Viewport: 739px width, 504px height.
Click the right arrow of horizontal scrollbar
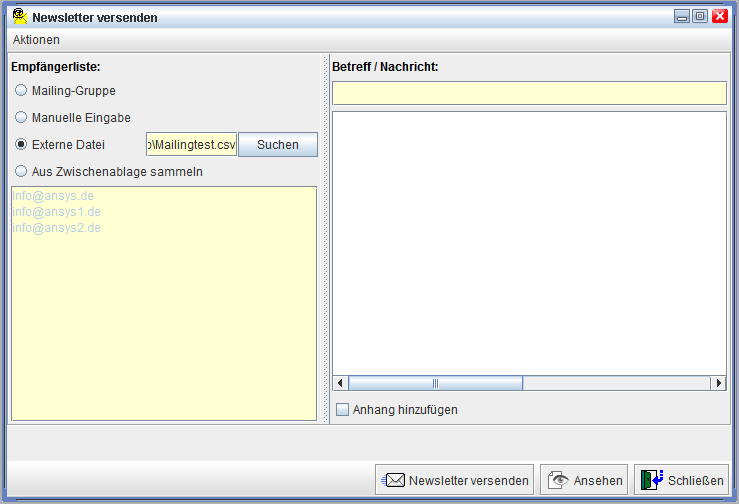pos(718,383)
